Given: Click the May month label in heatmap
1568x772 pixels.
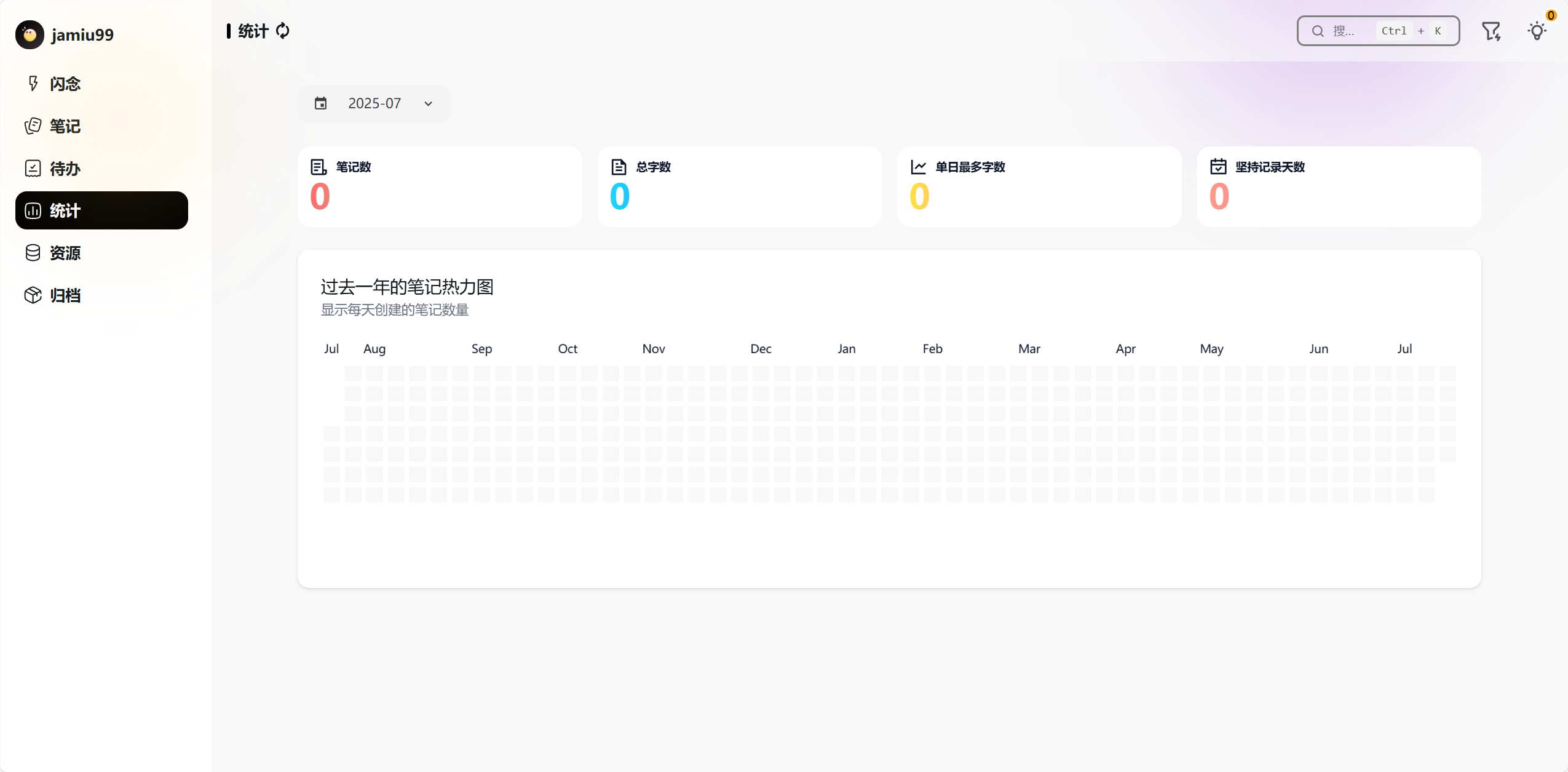Looking at the screenshot, I should point(1211,349).
